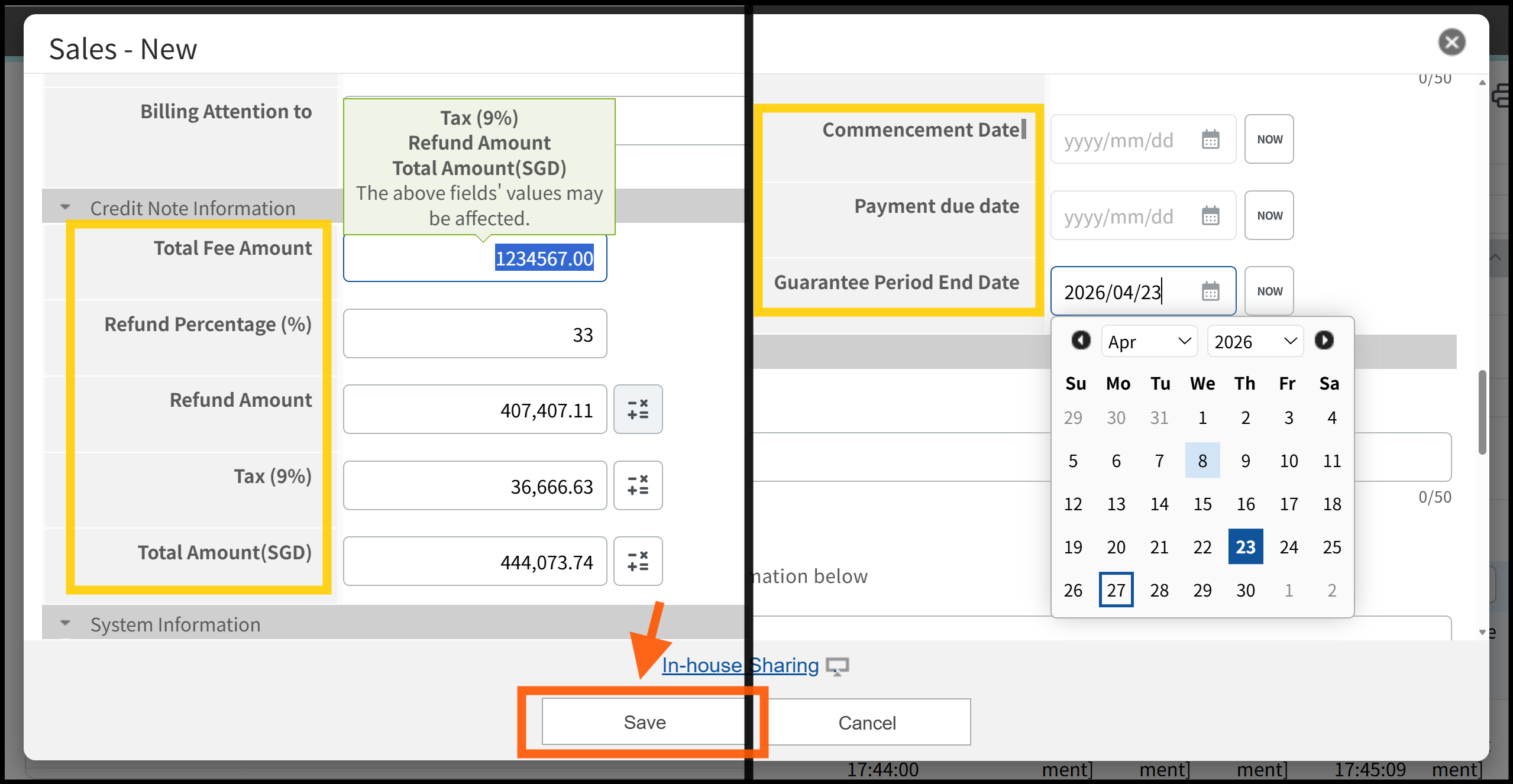Click calculator icon beside Tax (9%)

coord(638,485)
